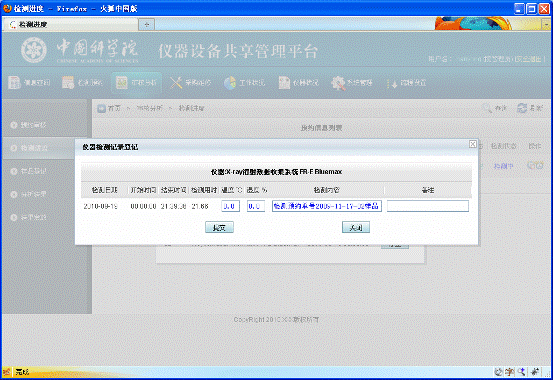Click the highlighted chart icon in nav bar
The image size is (553, 380).
click(122, 83)
